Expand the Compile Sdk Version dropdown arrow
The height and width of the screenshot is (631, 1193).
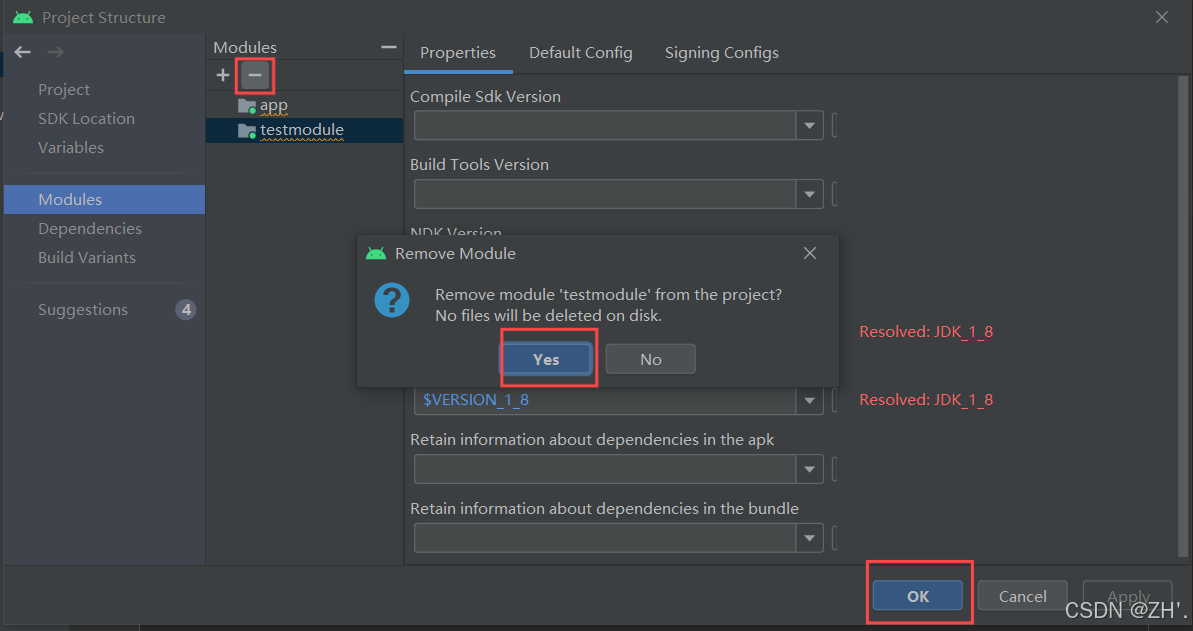point(810,126)
